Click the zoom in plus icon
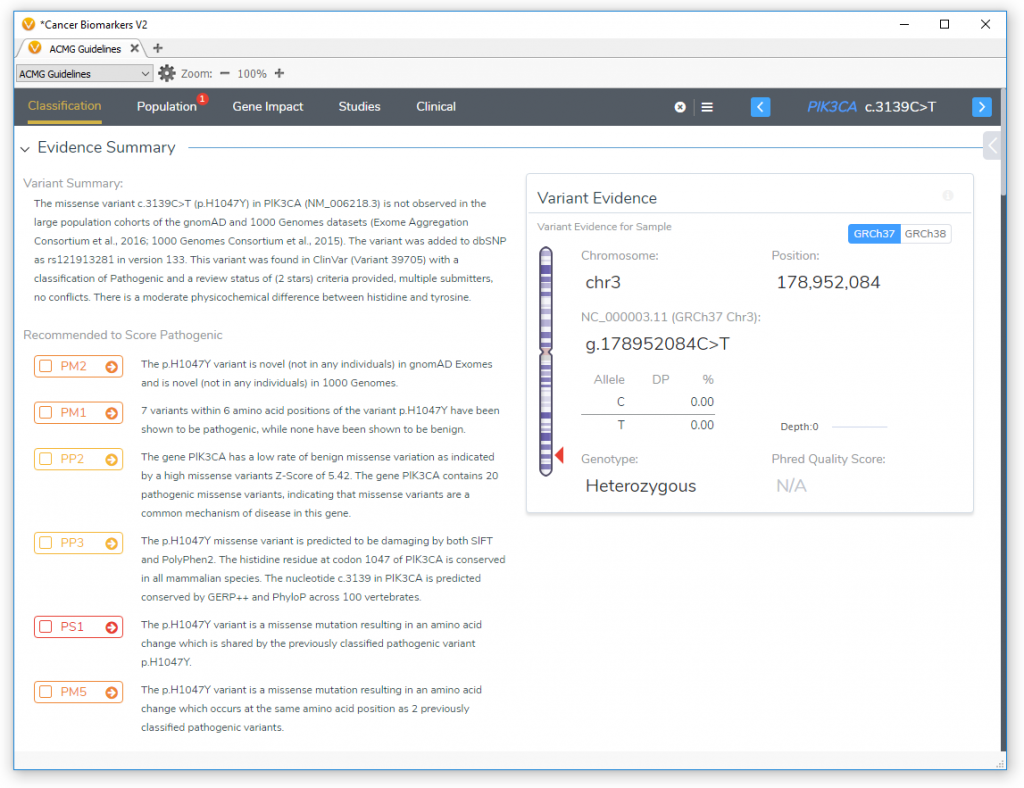 click(279, 73)
